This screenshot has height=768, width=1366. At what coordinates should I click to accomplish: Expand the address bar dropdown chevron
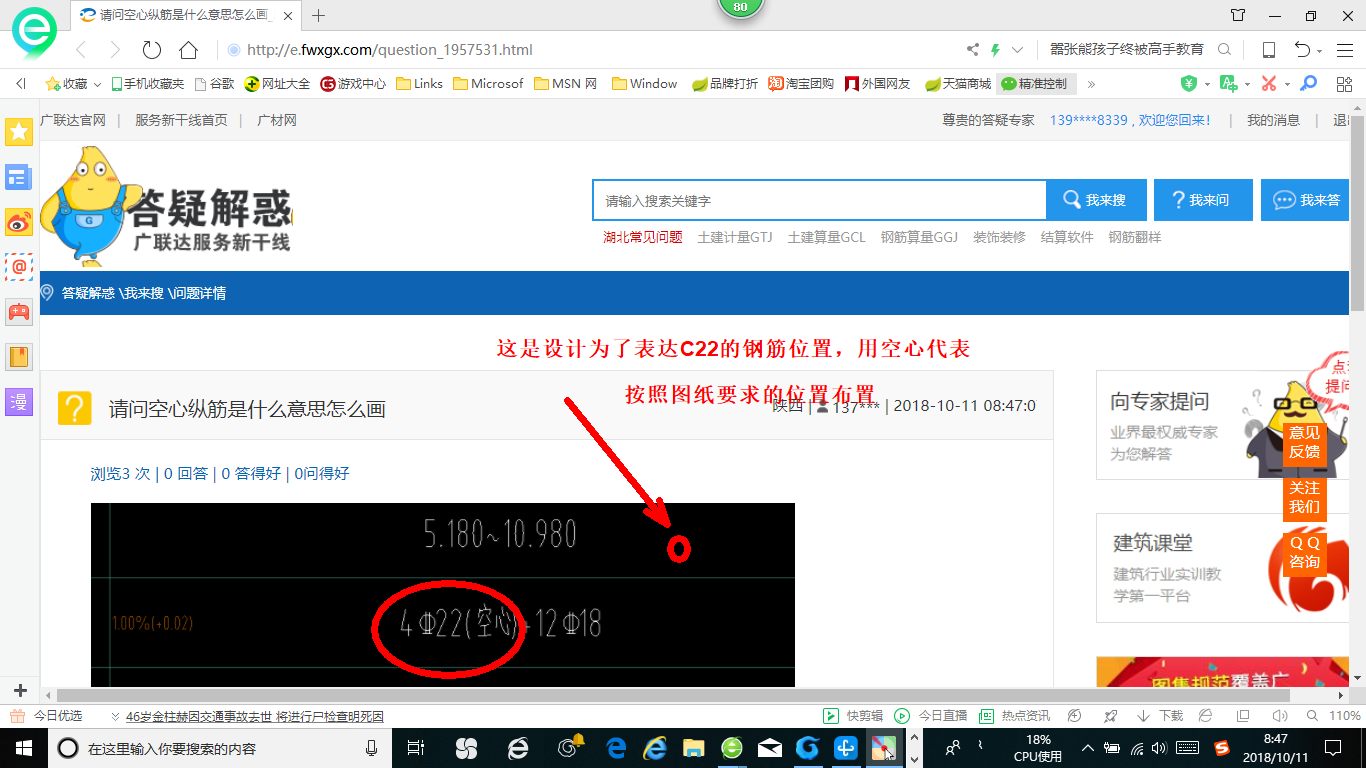coord(1018,50)
